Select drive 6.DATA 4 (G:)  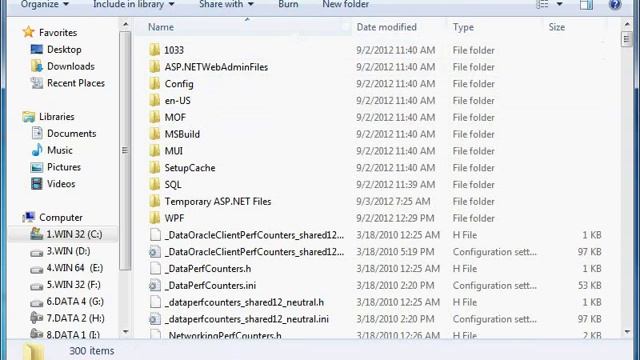click(75, 301)
